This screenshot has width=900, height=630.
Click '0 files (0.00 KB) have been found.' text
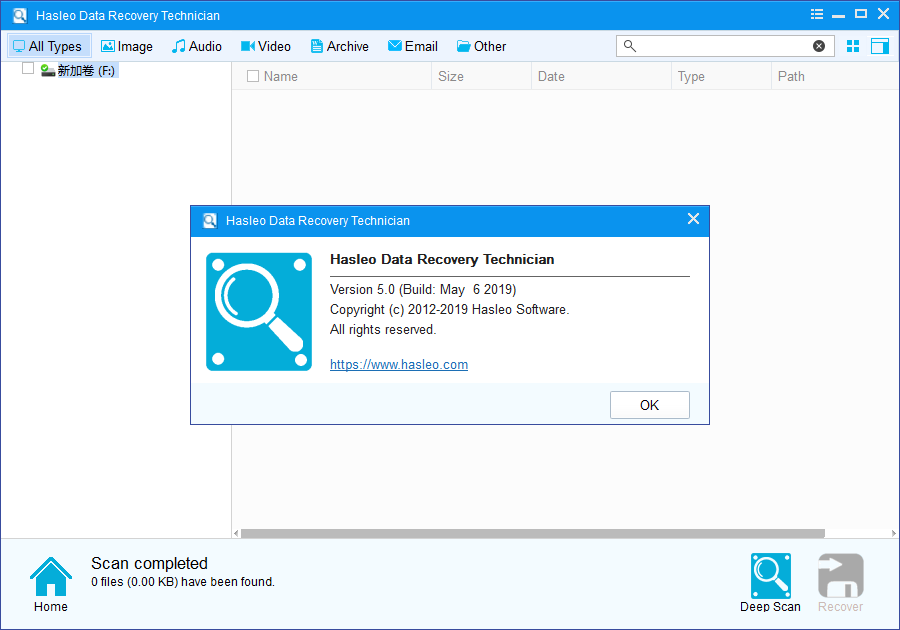pyautogui.click(x=183, y=582)
